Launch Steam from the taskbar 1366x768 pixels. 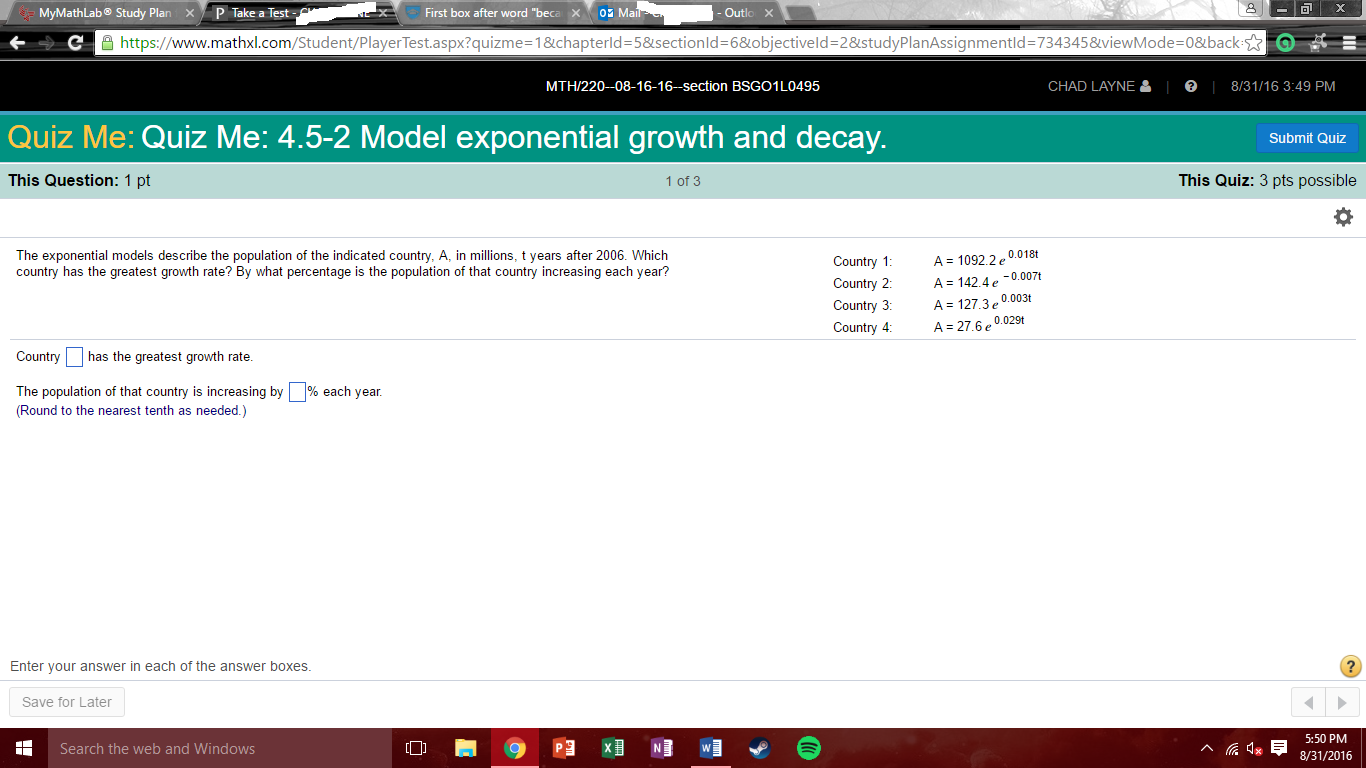760,748
